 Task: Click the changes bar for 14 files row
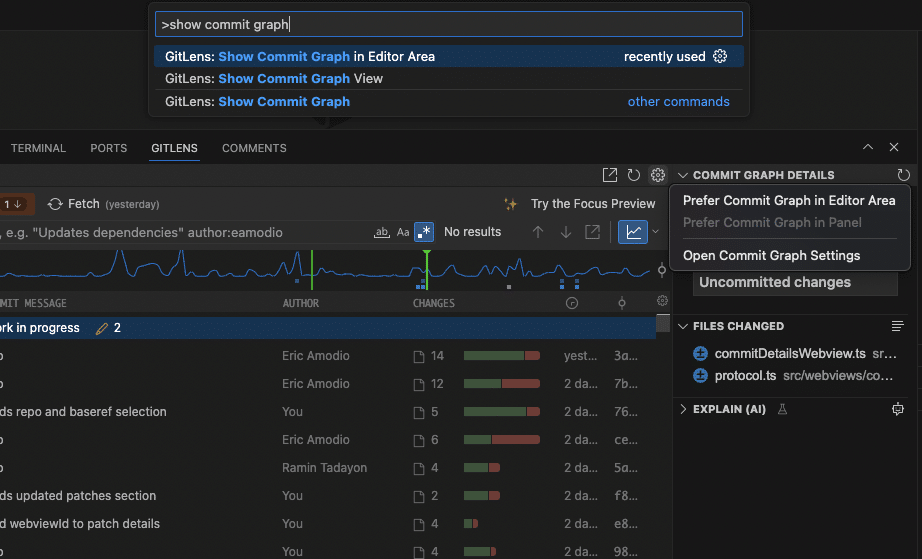coord(502,356)
